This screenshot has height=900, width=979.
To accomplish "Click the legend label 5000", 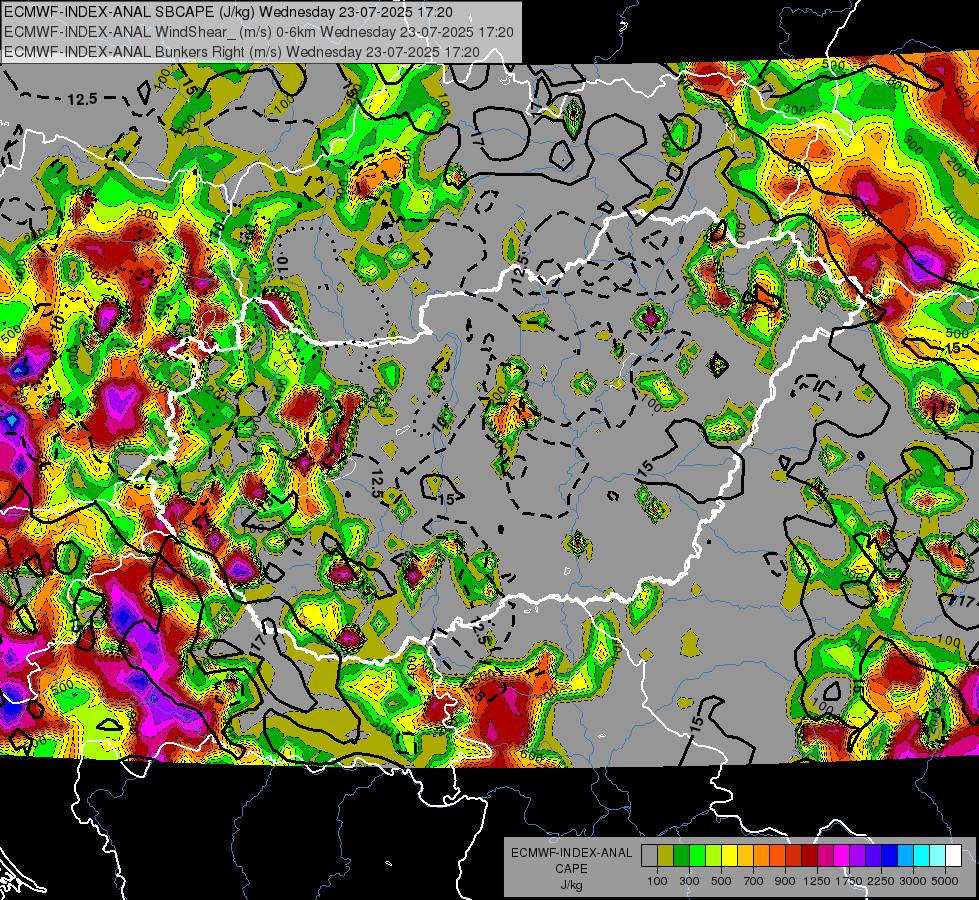I will pyautogui.click(x=945, y=881).
